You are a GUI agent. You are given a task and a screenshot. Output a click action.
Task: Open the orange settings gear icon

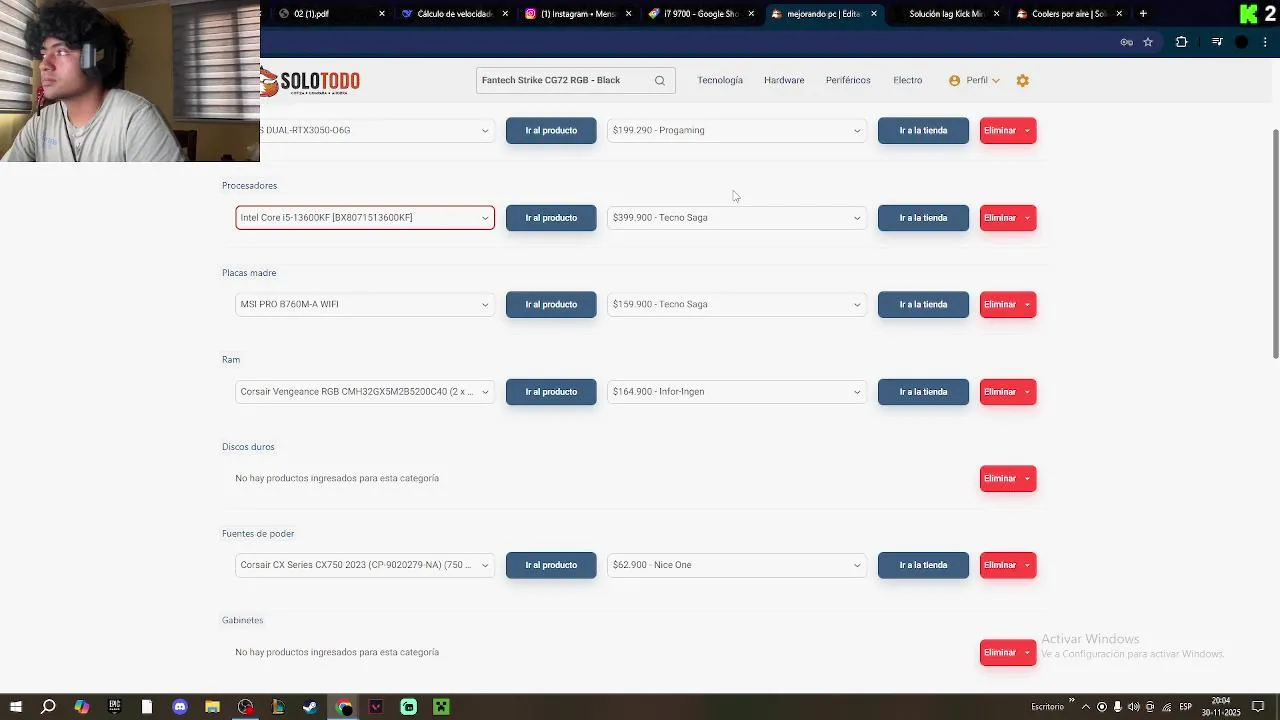1022,81
